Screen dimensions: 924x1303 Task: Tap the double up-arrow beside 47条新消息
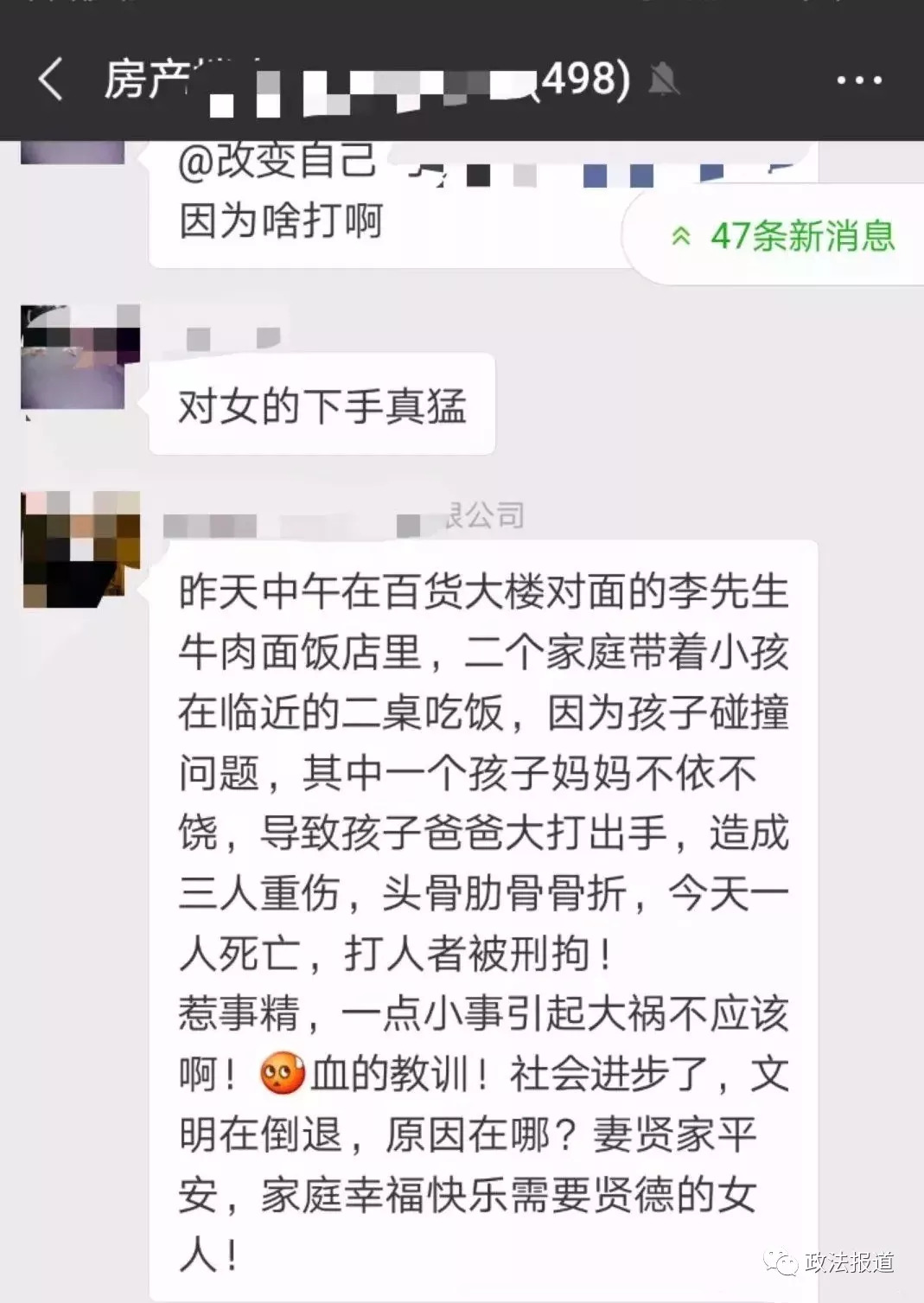point(681,236)
